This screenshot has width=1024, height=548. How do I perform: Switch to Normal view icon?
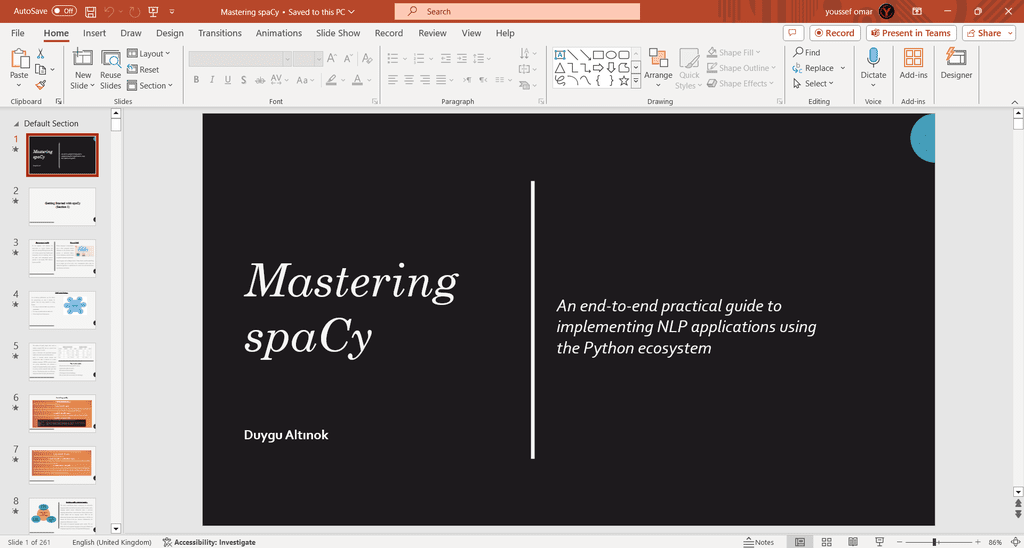(x=800, y=542)
